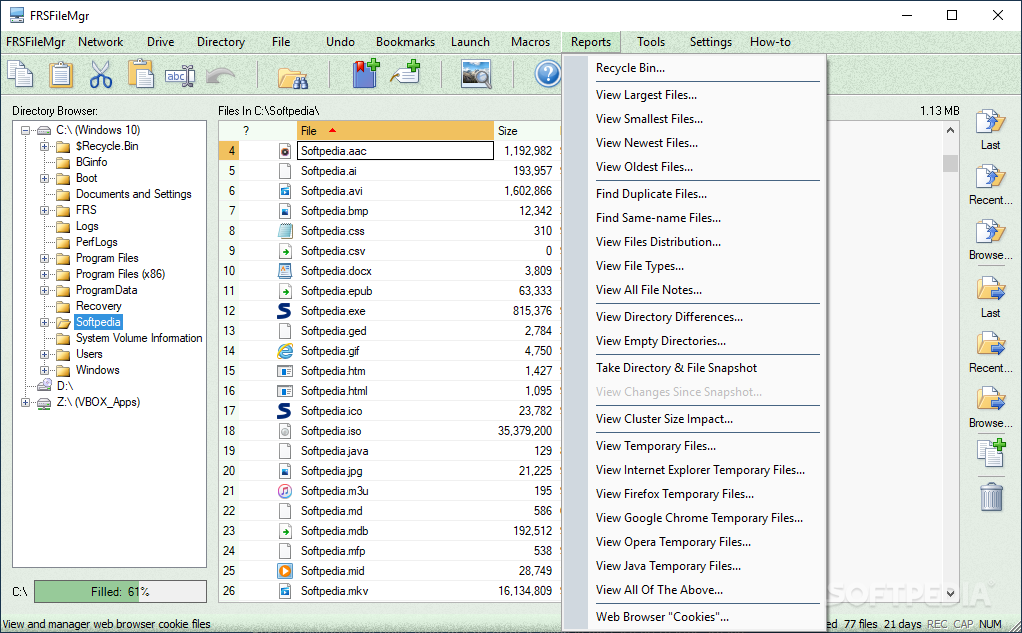Click the Softpedia.m3u music icon
This screenshot has height=633, width=1022.
(x=284, y=491)
